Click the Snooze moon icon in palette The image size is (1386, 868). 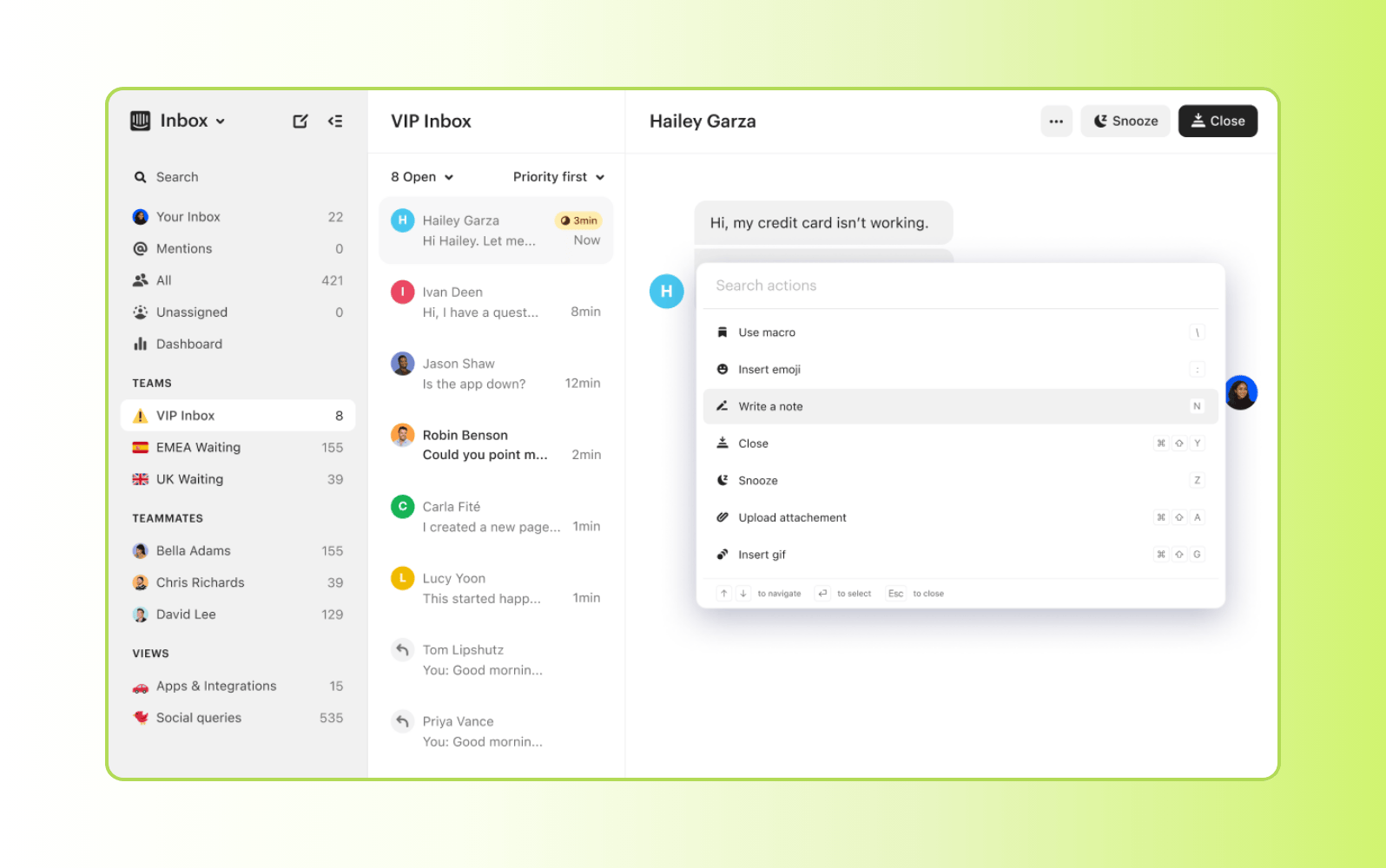[722, 480]
